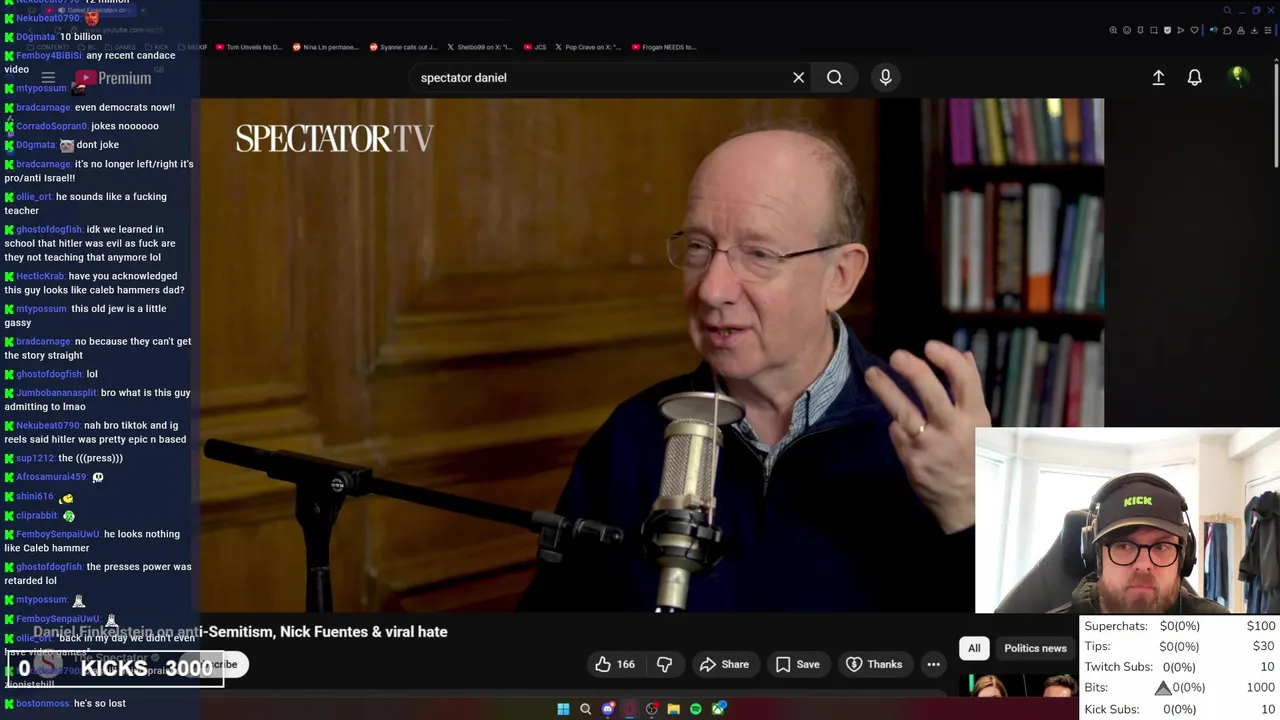The width and height of the screenshot is (1280, 720).
Task: Open the Opera browser taskbar icon
Action: click(x=629, y=709)
